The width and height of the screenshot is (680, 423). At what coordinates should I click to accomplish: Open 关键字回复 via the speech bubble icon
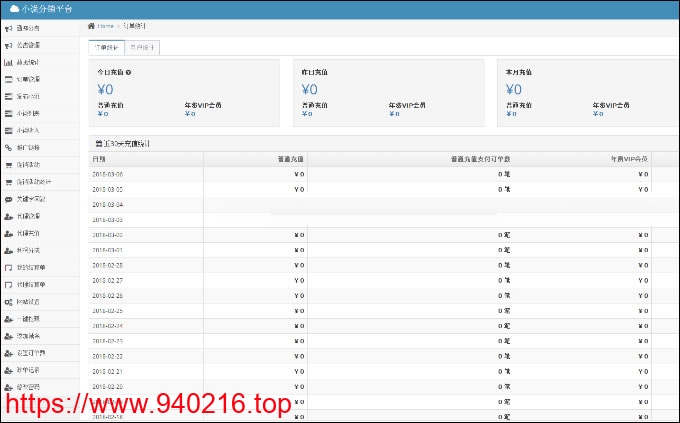(8, 200)
